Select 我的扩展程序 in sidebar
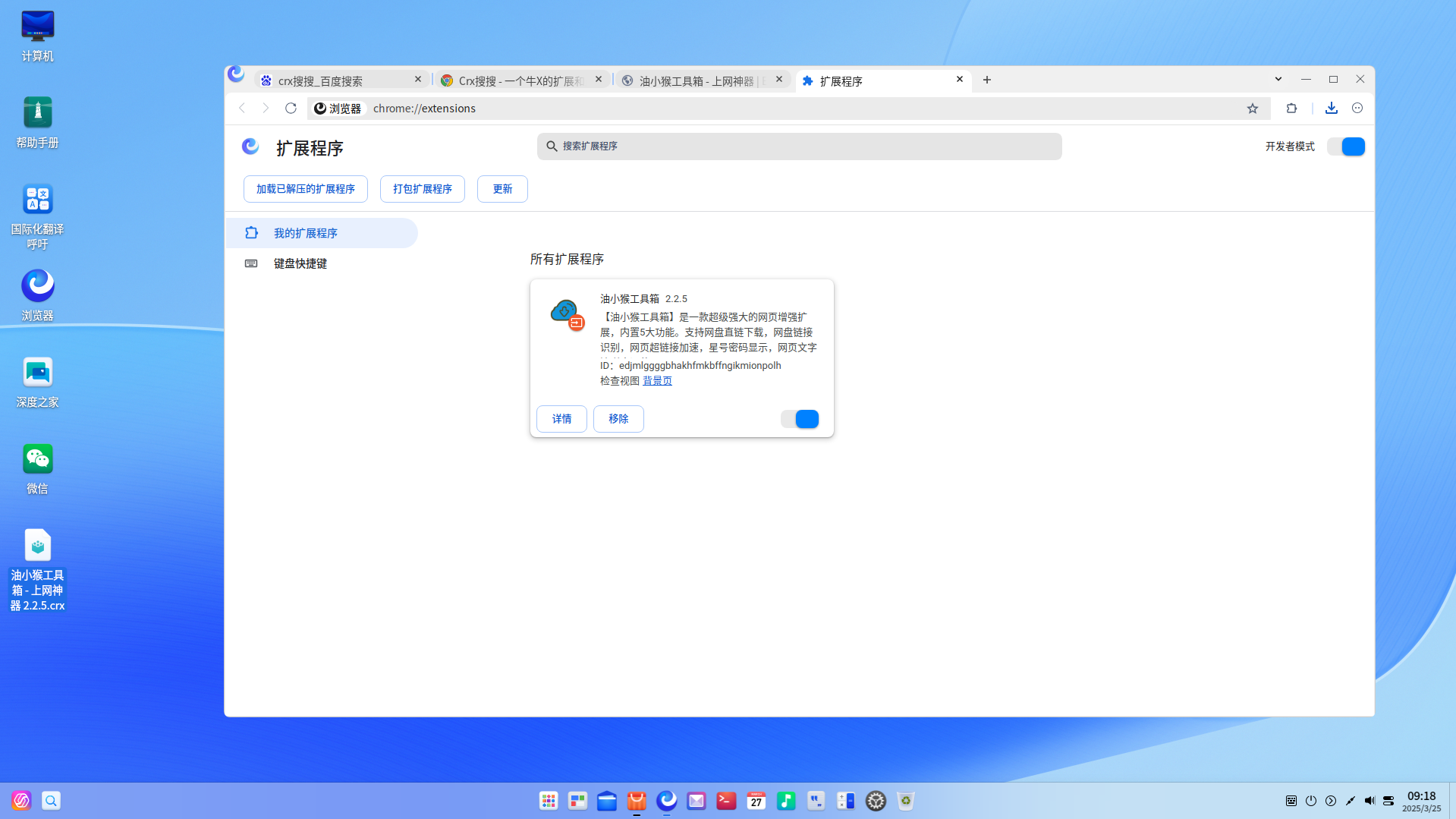 tap(322, 233)
